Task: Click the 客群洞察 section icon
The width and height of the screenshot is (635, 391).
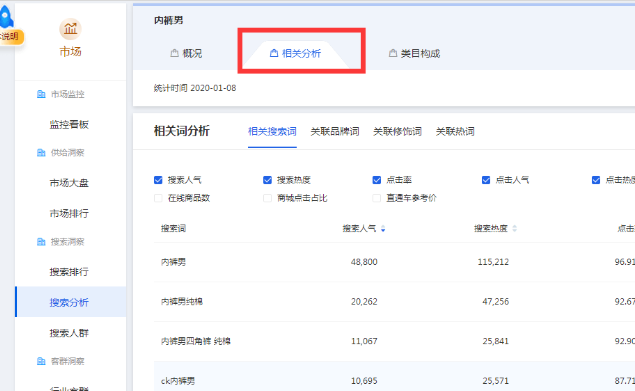Action: (x=41, y=361)
